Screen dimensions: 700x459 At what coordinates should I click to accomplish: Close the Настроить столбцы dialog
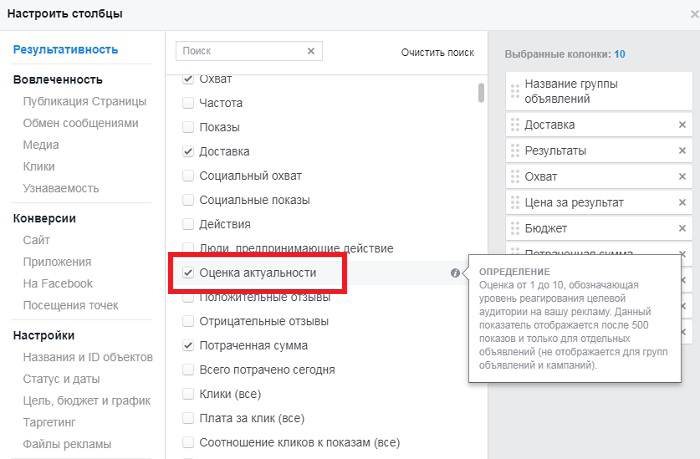695,14
